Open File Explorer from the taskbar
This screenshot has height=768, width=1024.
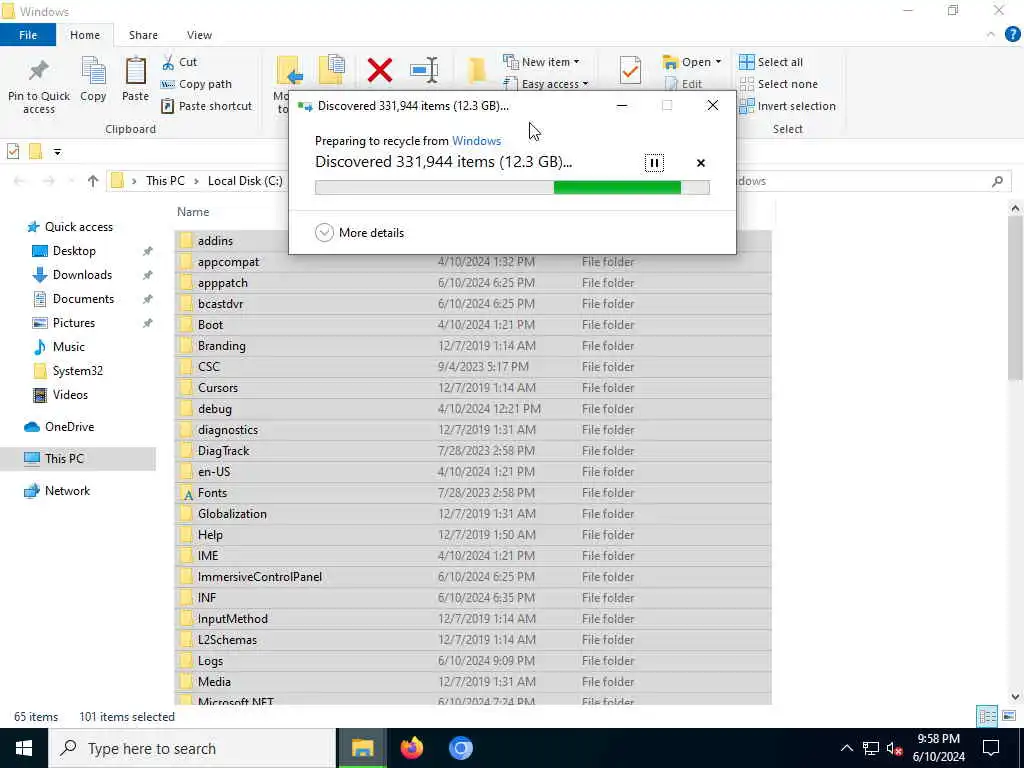coord(362,748)
